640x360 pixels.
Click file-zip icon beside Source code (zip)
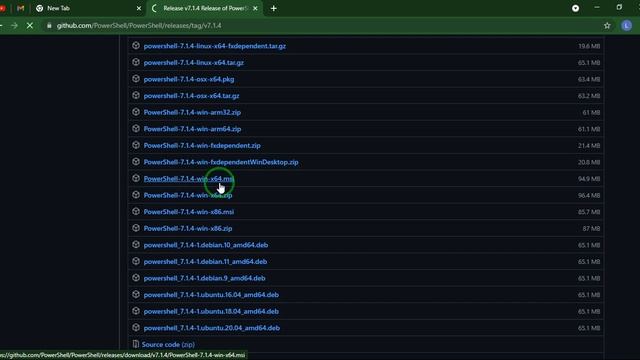136,344
